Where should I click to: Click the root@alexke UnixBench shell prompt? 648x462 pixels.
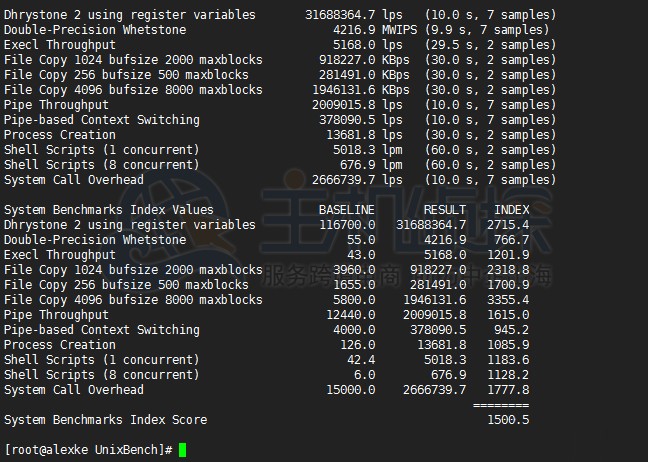click(88, 450)
